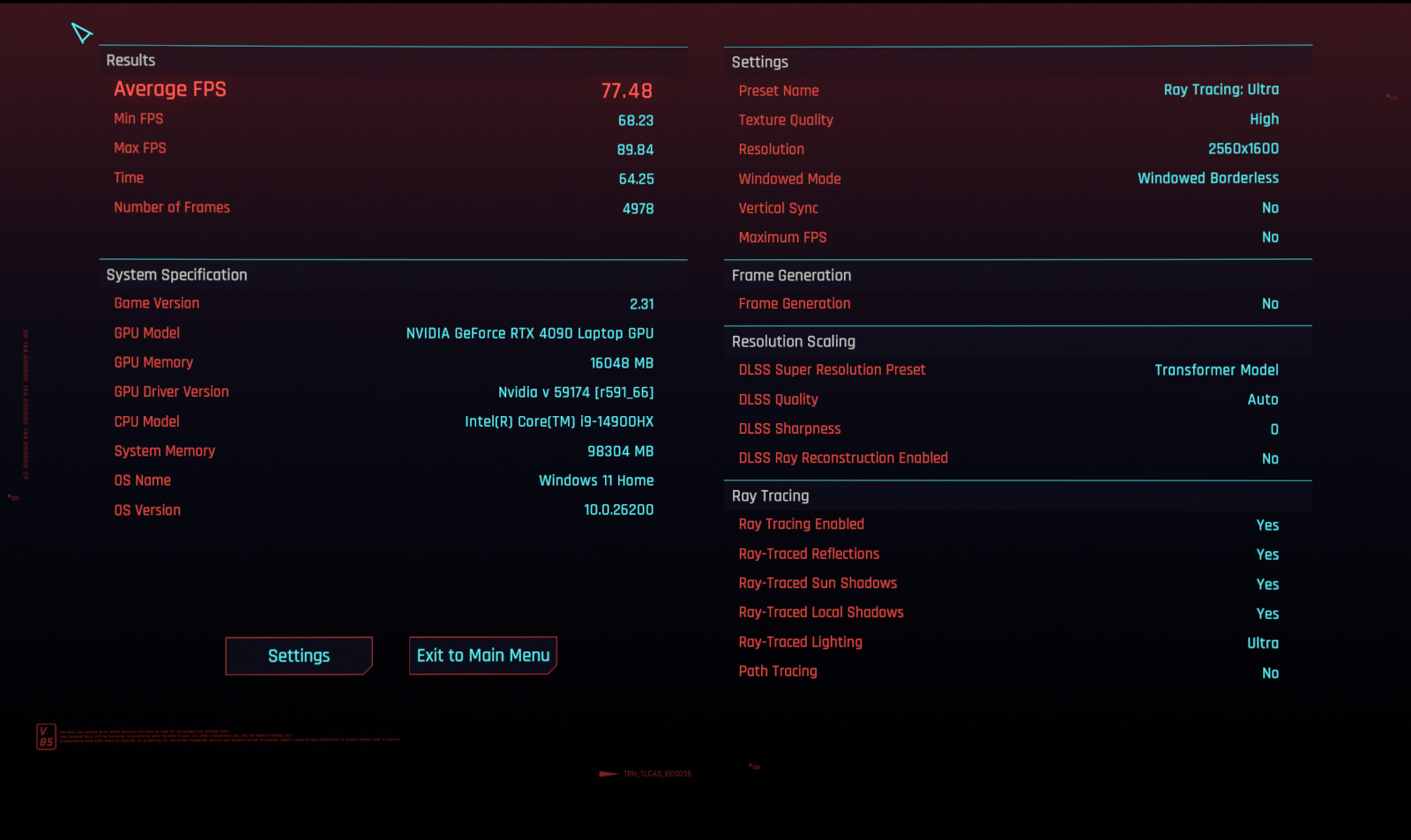Viewport: 1411px width, 840px height.
Task: Click the Resolution Scaling header
Action: pyautogui.click(x=793, y=342)
